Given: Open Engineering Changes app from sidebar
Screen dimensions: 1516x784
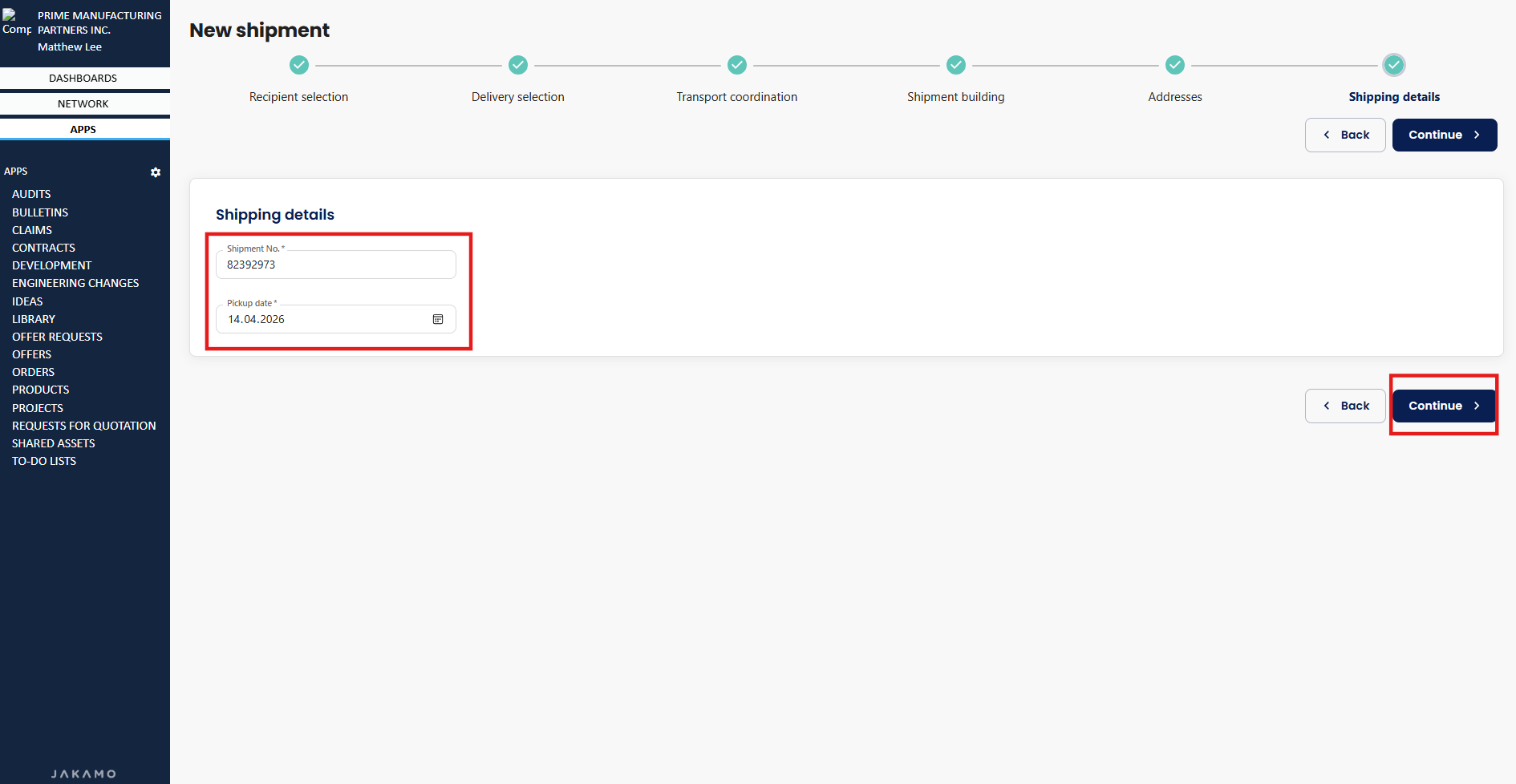Looking at the screenshot, I should 75,283.
